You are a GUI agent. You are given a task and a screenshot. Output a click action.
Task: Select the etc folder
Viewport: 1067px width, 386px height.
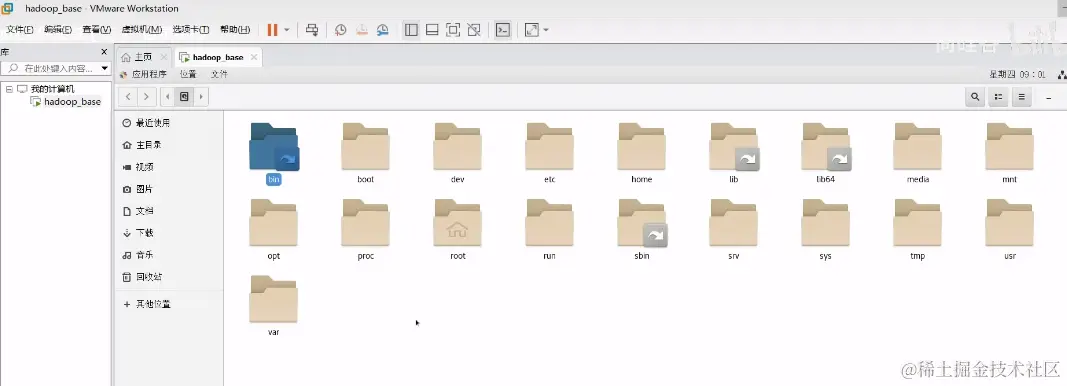tap(549, 153)
